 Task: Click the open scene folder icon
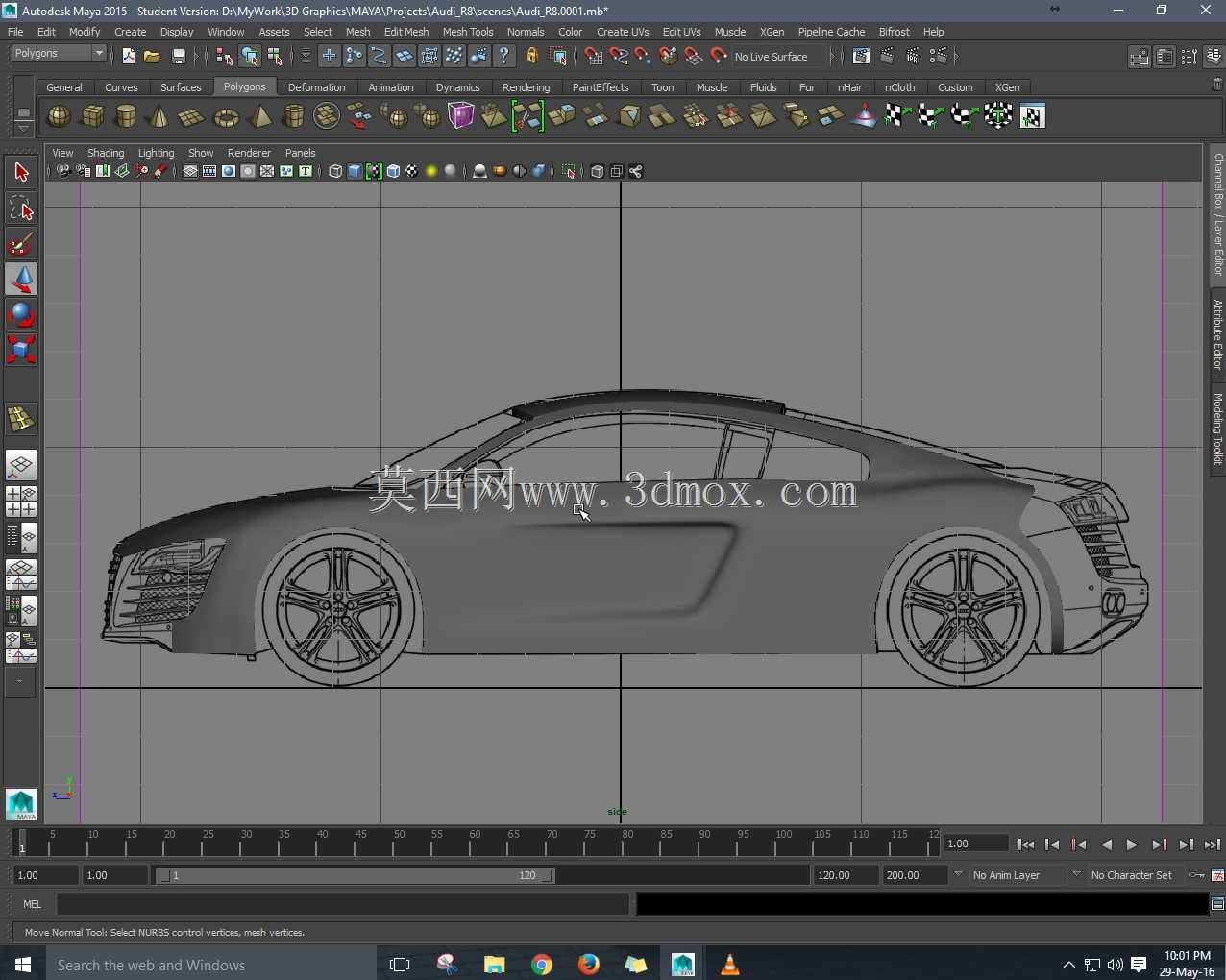(152, 57)
